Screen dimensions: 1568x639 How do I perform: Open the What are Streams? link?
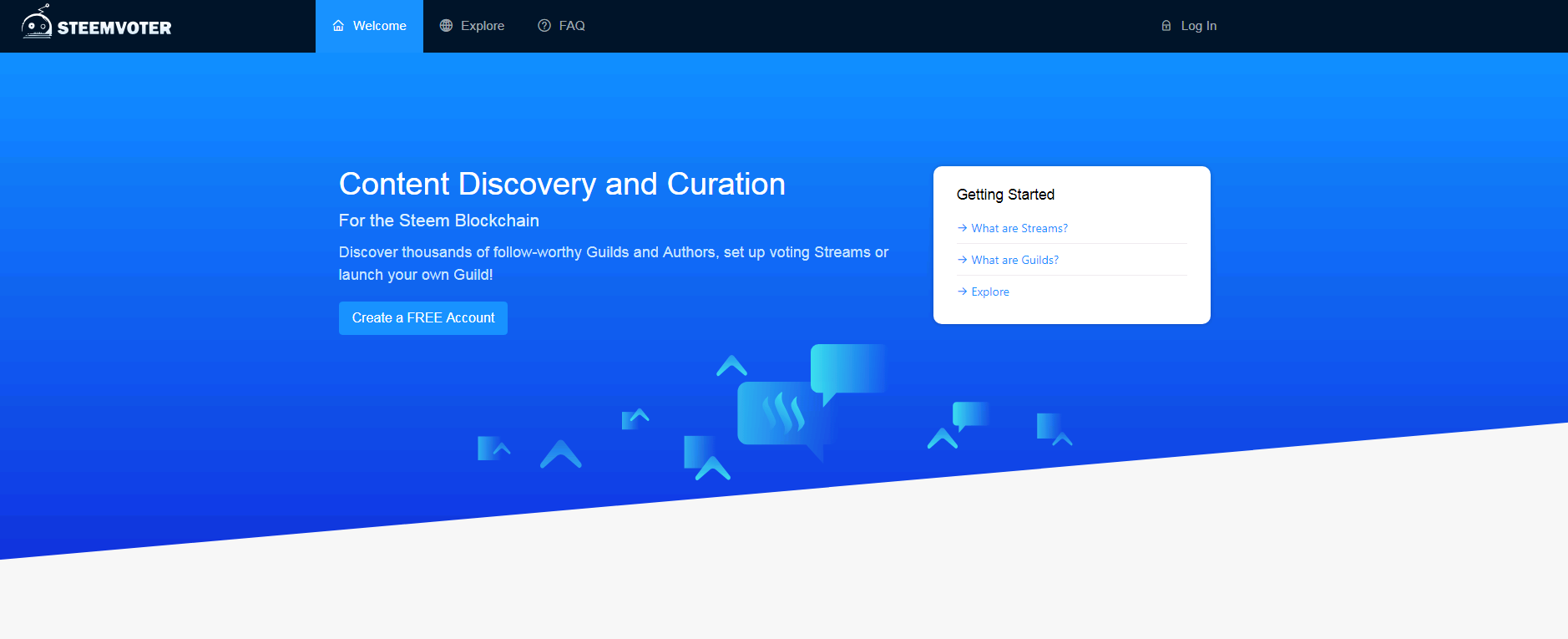click(1019, 228)
